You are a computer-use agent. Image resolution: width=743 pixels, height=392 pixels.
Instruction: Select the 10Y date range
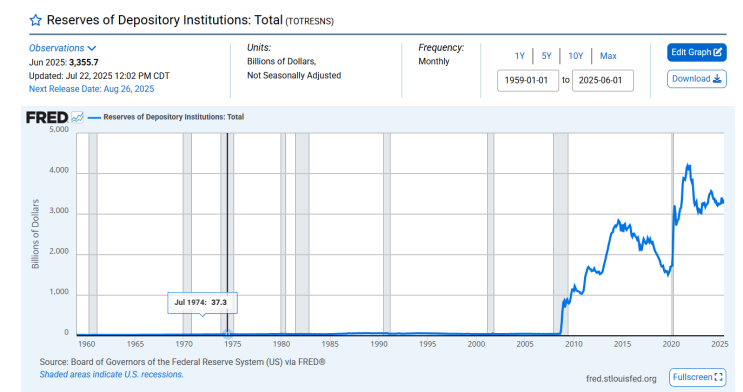(575, 56)
